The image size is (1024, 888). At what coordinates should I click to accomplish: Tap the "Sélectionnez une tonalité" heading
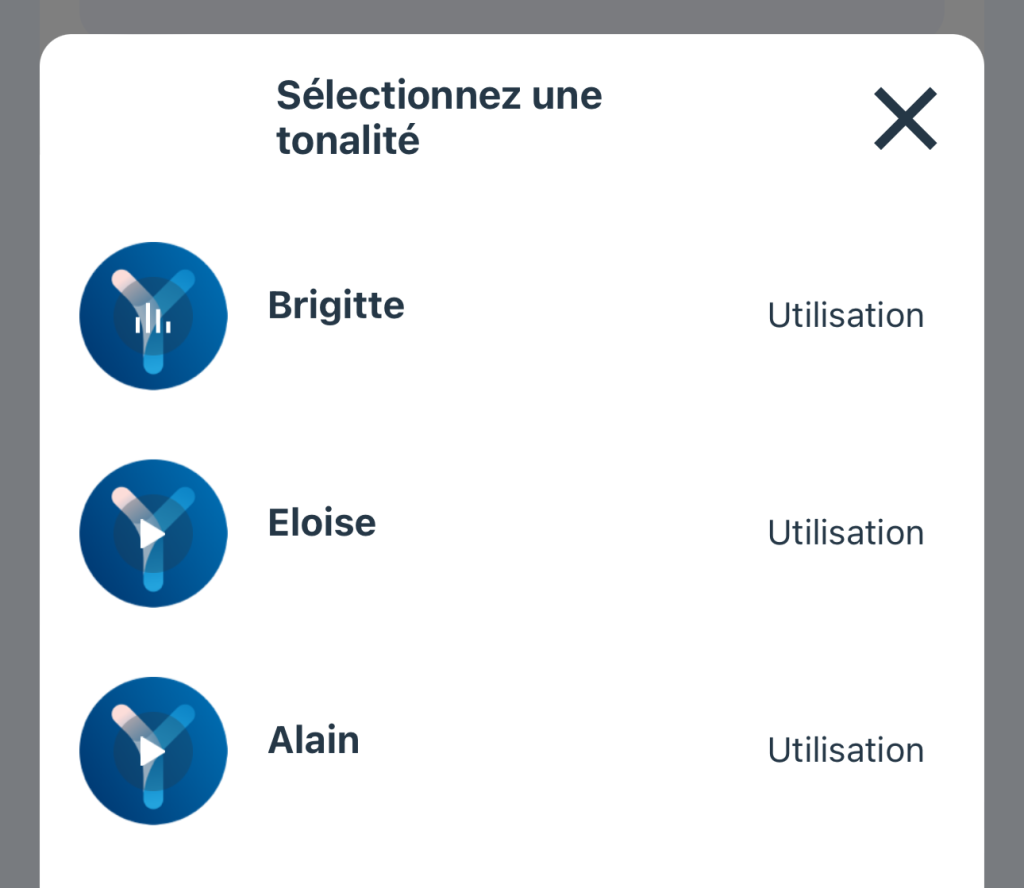[x=439, y=118]
